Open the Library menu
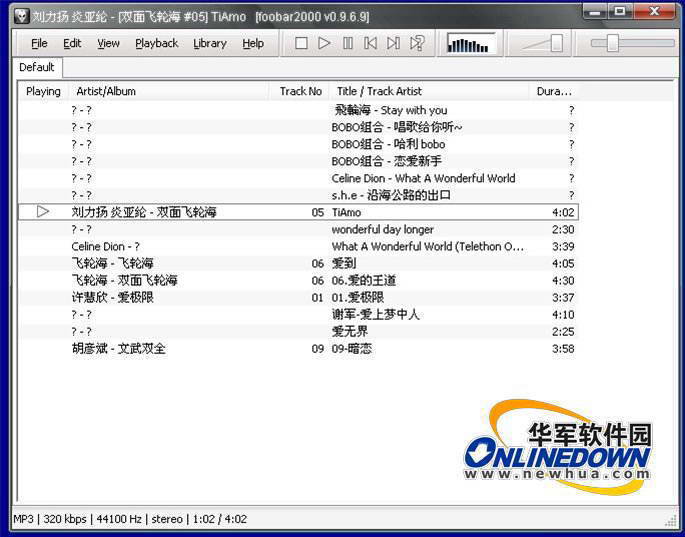The width and height of the screenshot is (685, 537). (x=210, y=43)
